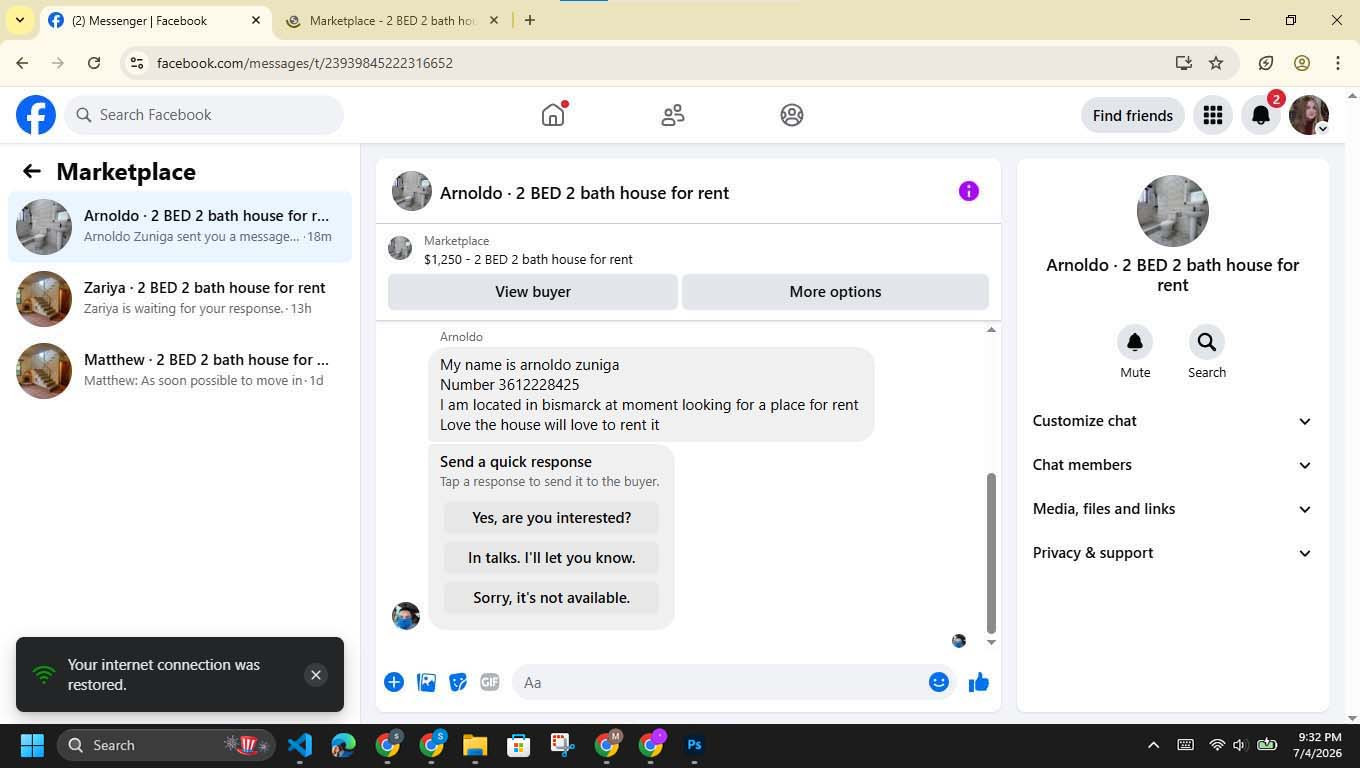Send "Sorry, it's not available." quick response

click(551, 598)
